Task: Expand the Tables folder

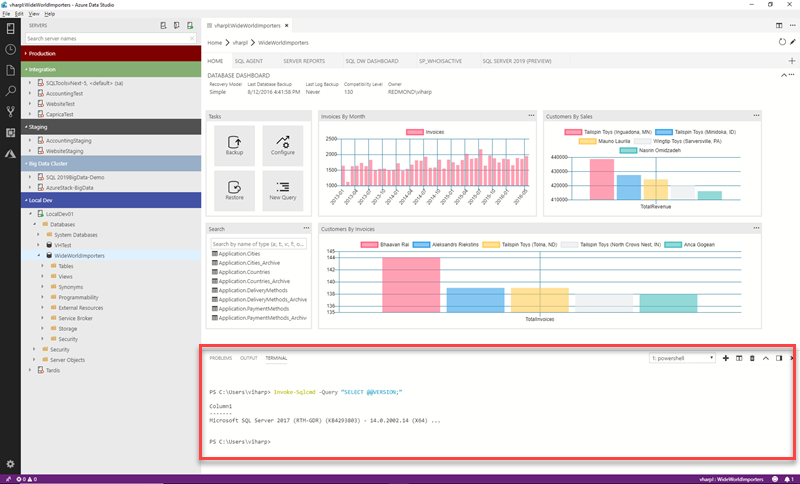Action: click(42, 266)
